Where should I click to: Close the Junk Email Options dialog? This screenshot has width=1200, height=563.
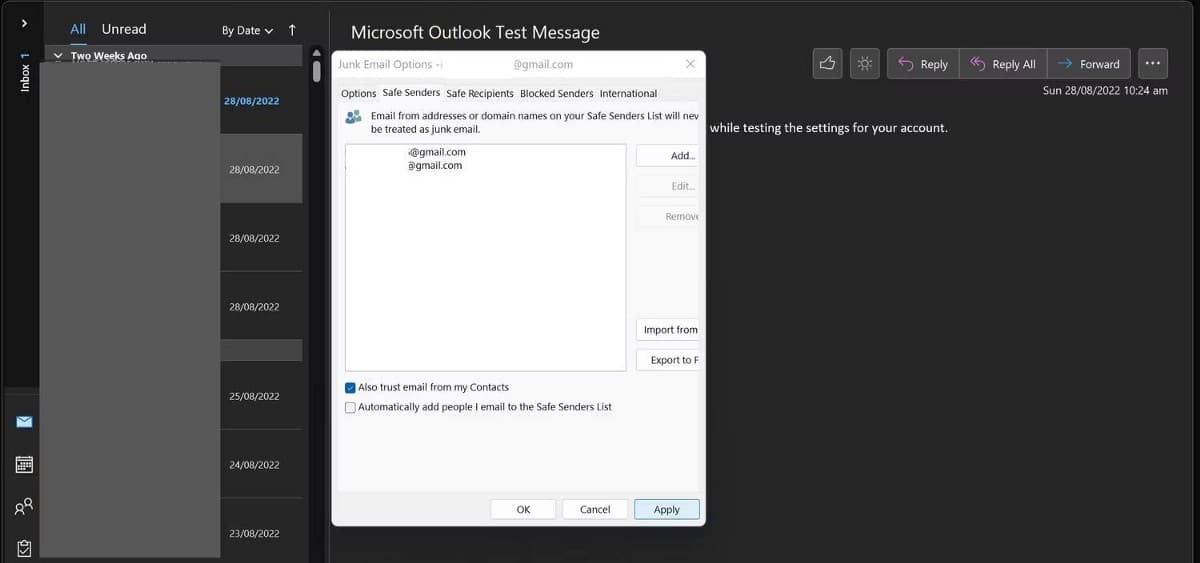pos(690,64)
